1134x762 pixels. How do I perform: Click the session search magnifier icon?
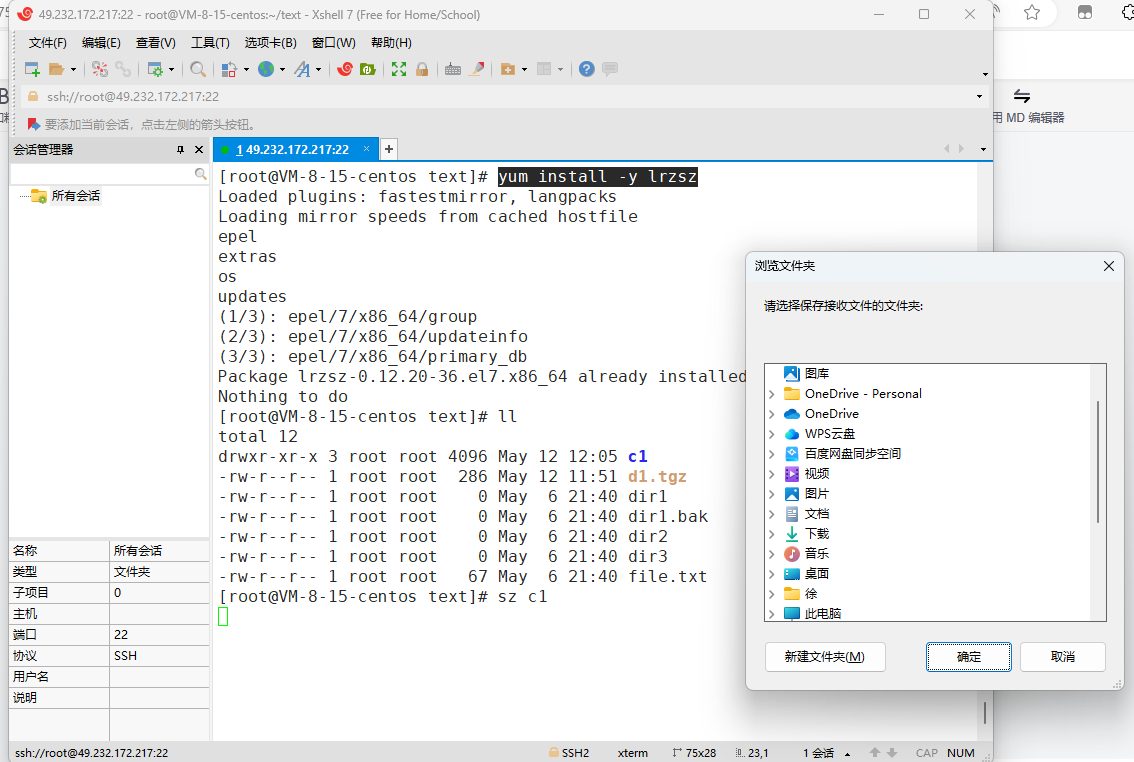pos(200,174)
